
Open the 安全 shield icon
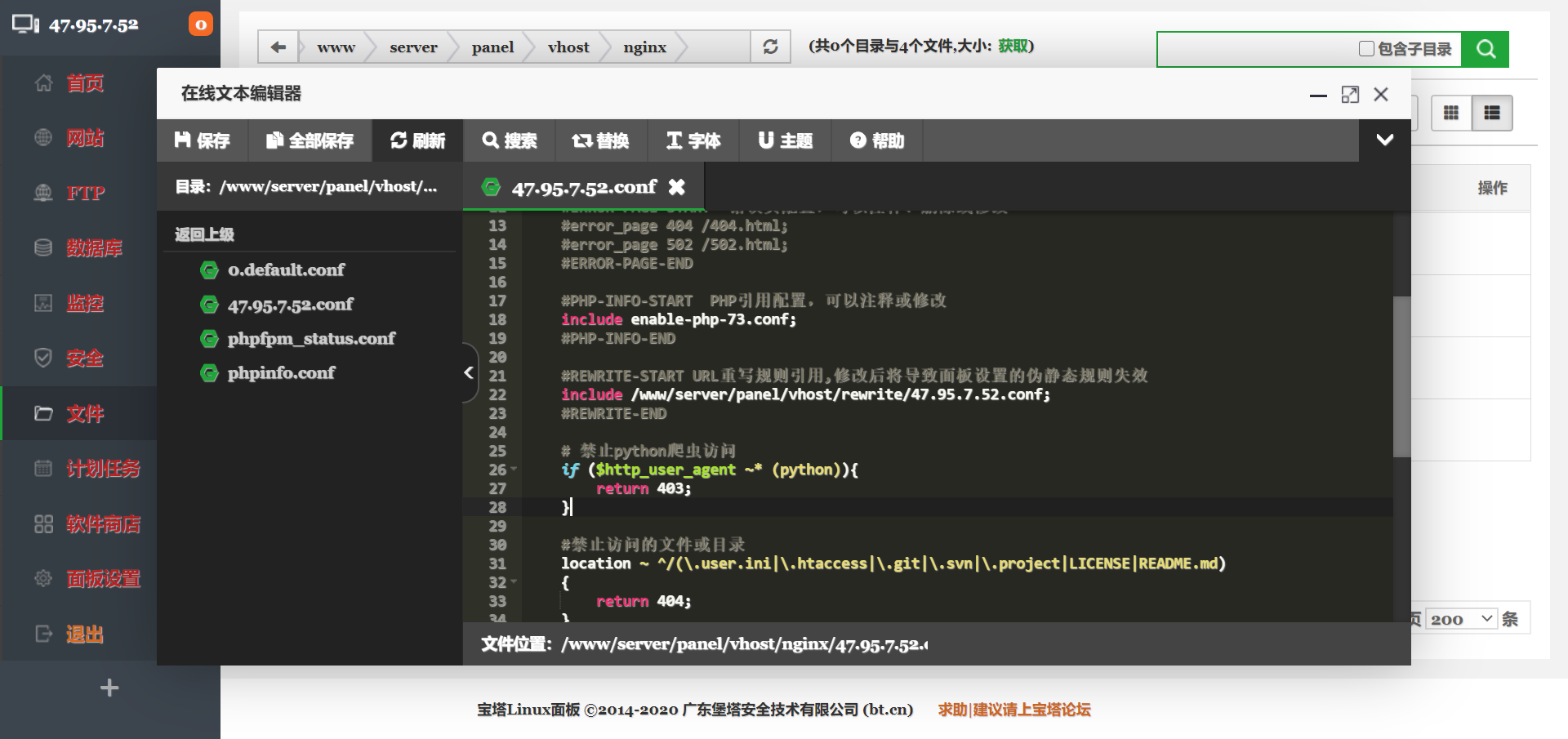[x=43, y=358]
